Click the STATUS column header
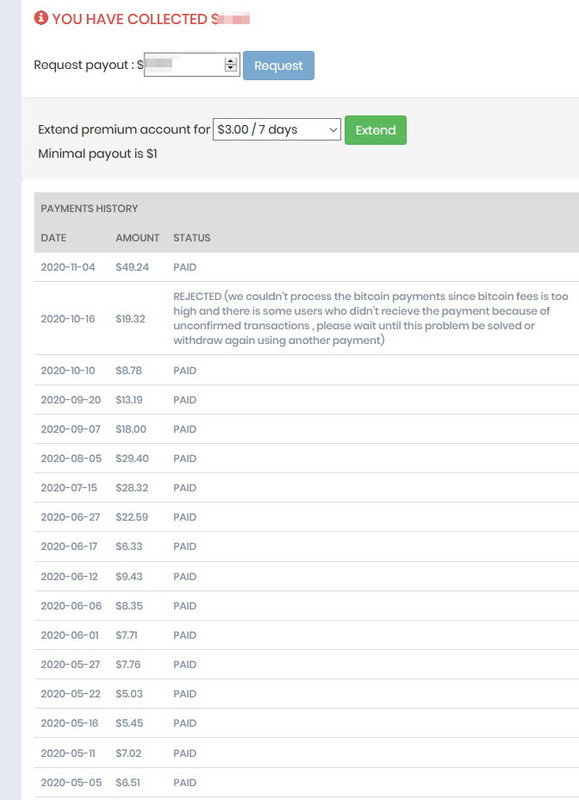Screen dimensions: 579x800 192,238
